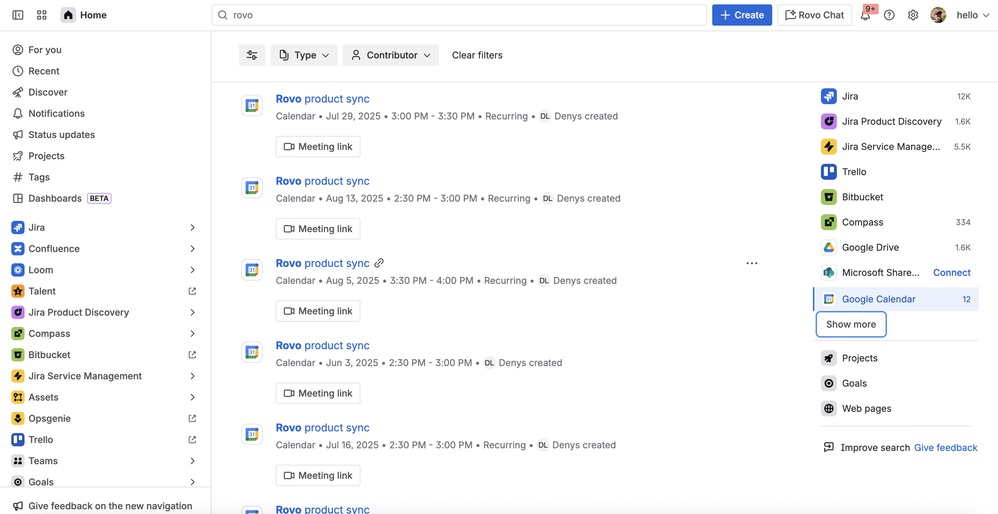The image size is (998, 514).
Task: Open Opsgenie external-link icon in sidebar
Action: coord(192,419)
